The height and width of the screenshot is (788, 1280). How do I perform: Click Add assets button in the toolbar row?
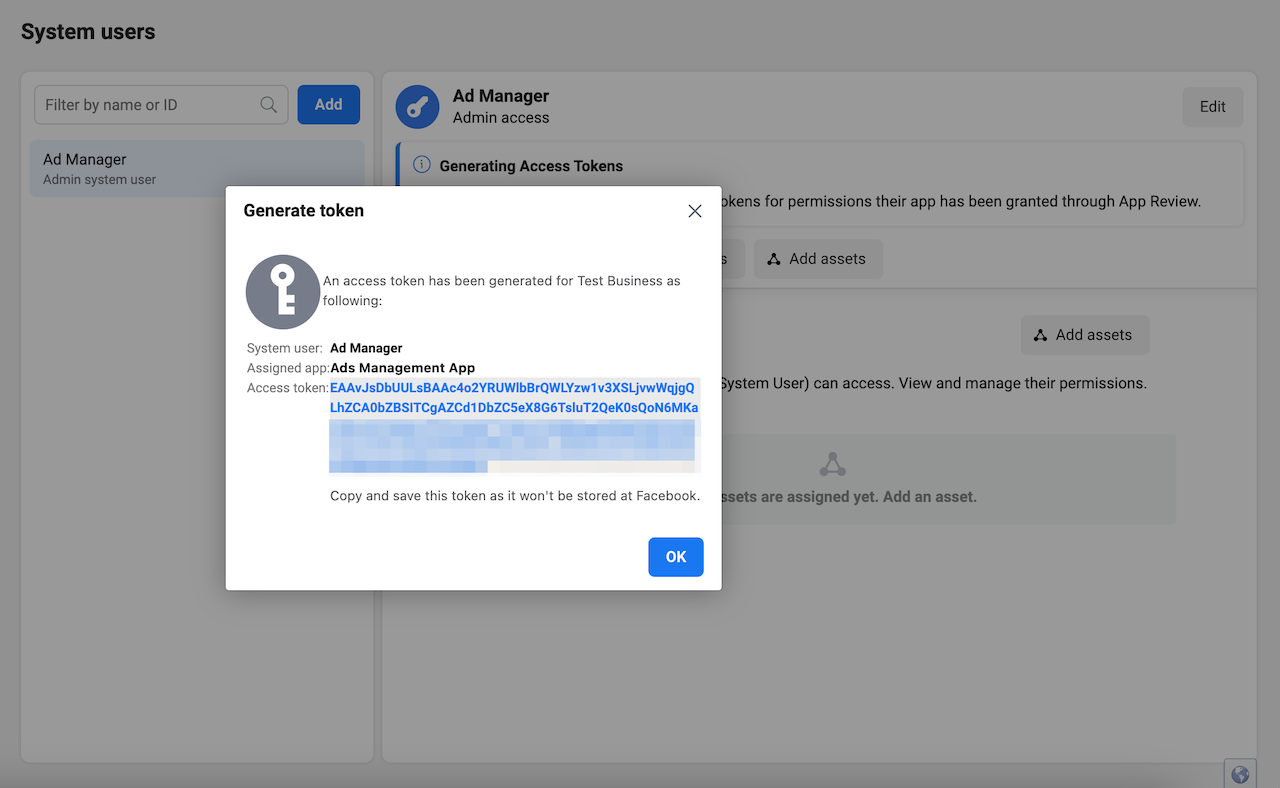(818, 258)
